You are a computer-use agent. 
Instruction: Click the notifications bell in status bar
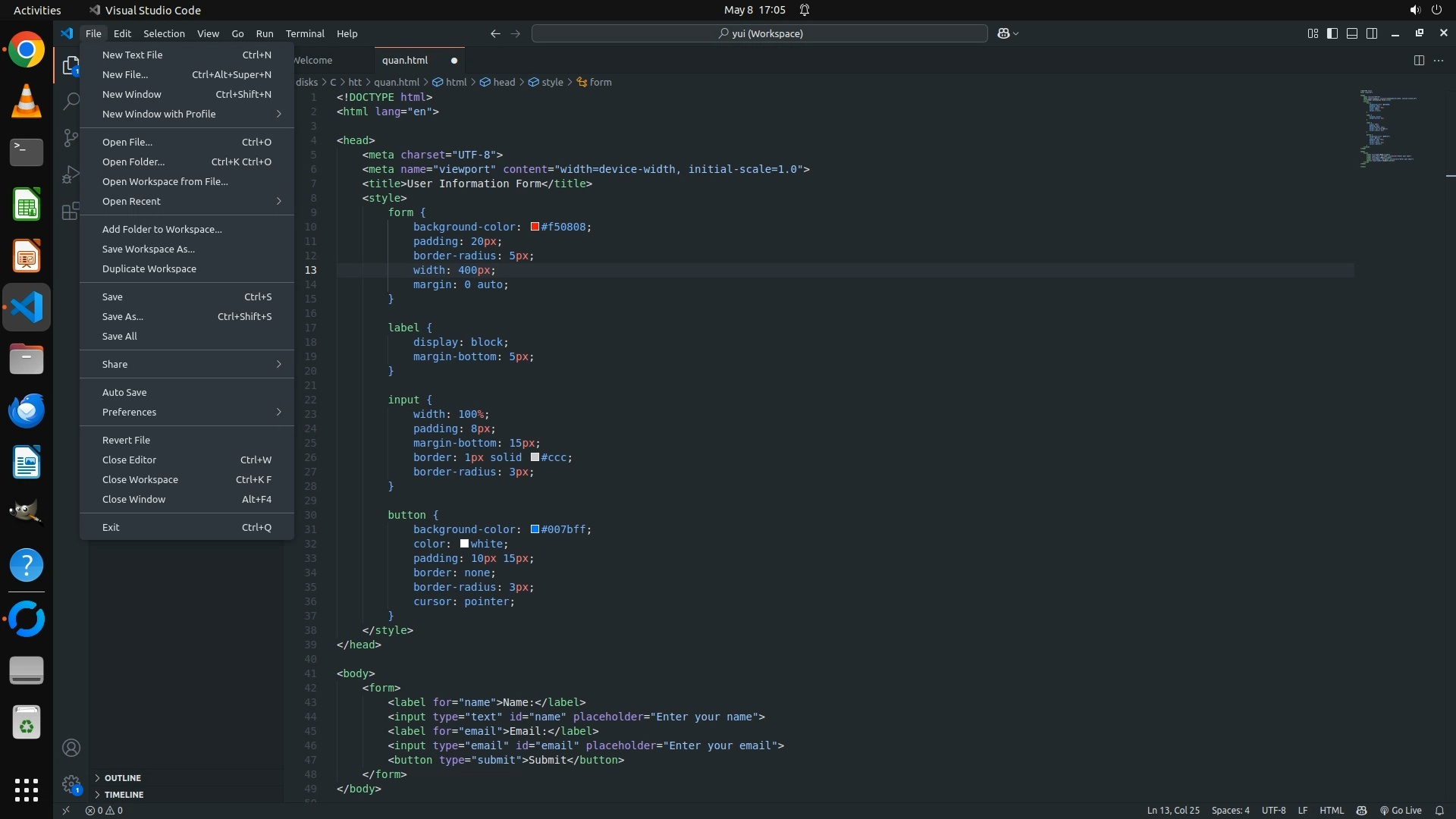coord(1439,810)
